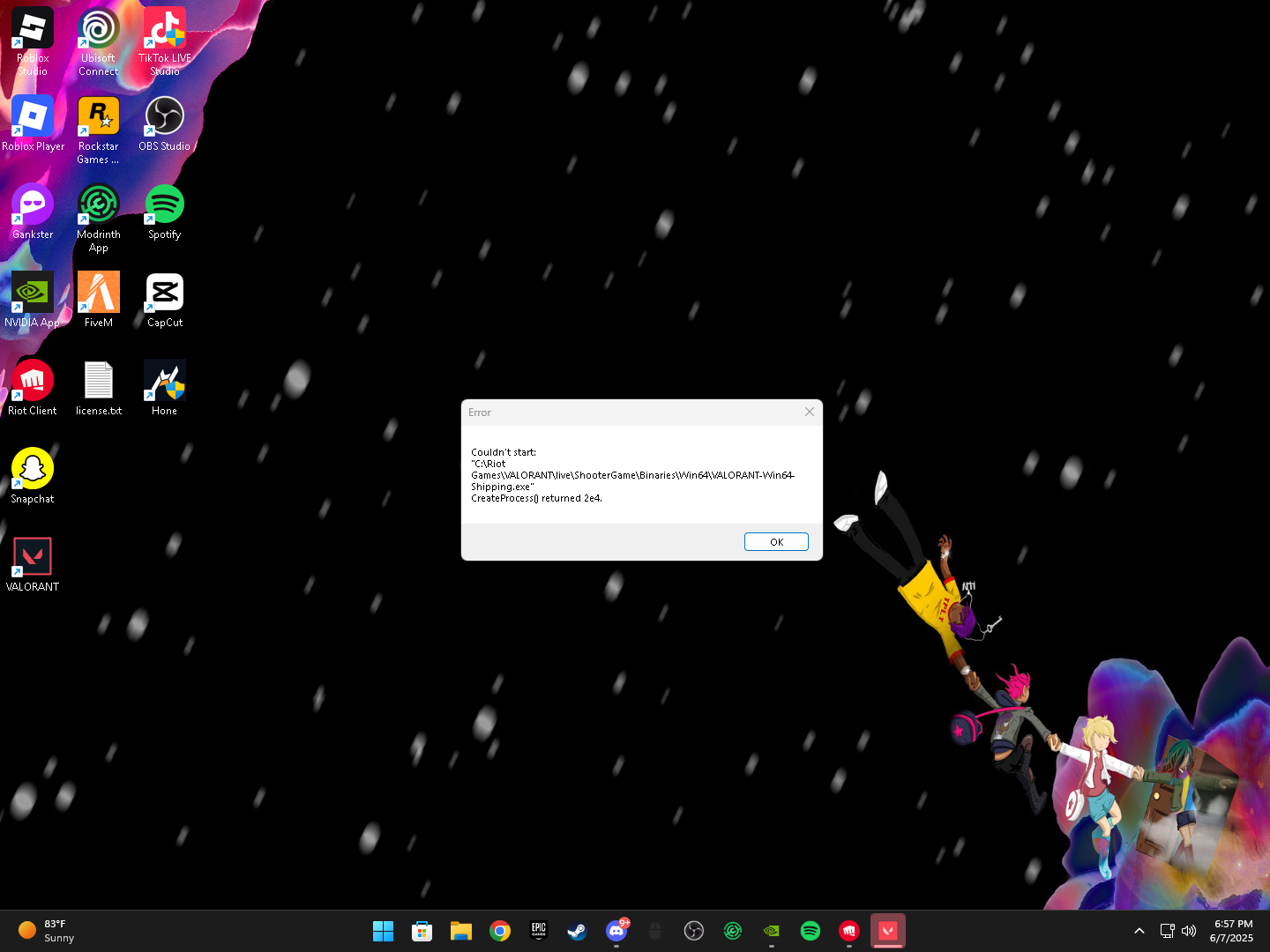Click the Error dialog title bar text
The height and width of the screenshot is (952, 1270).
[x=480, y=413]
